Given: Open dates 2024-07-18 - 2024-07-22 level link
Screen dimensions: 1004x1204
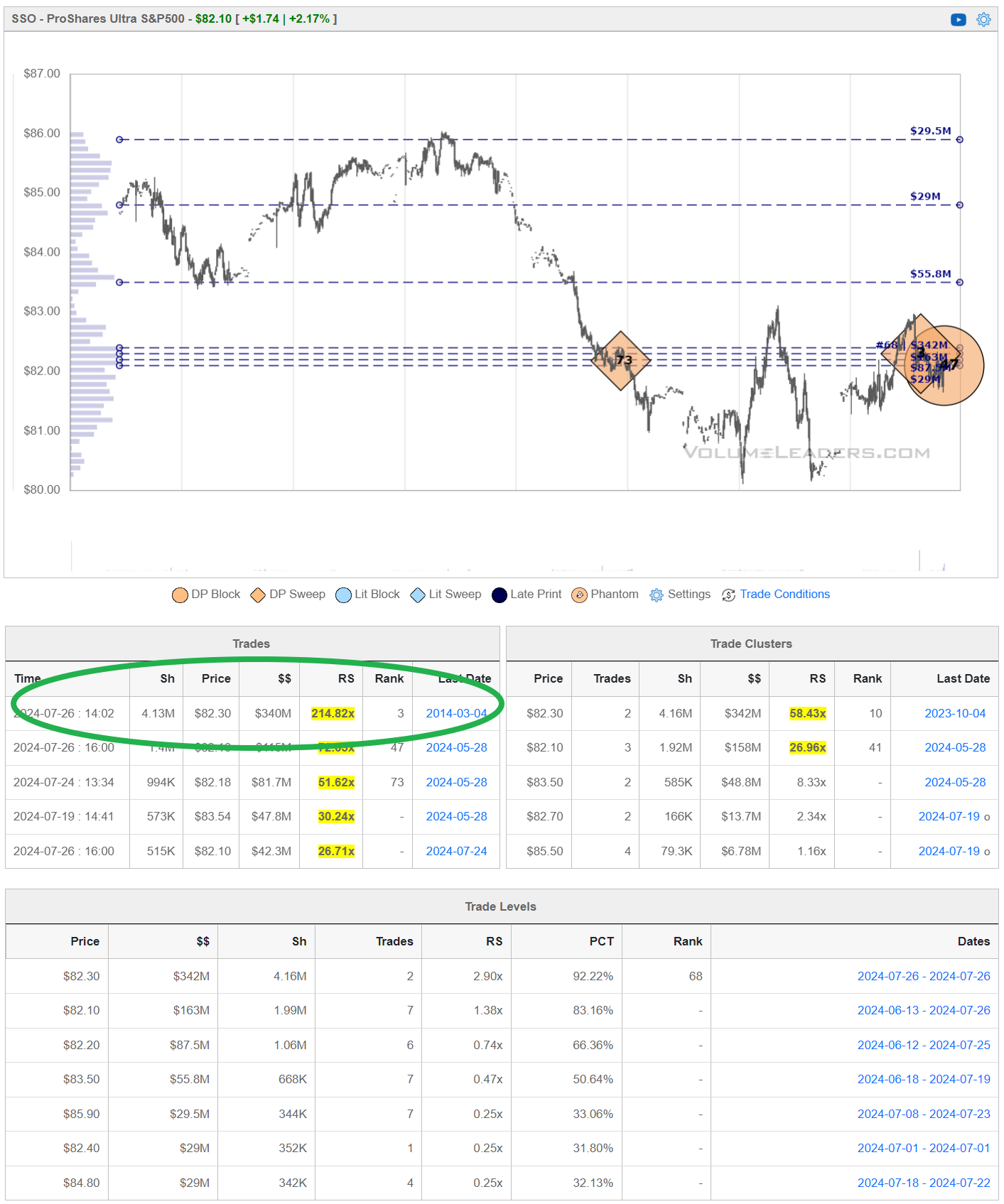Looking at the screenshot, I should [924, 1183].
